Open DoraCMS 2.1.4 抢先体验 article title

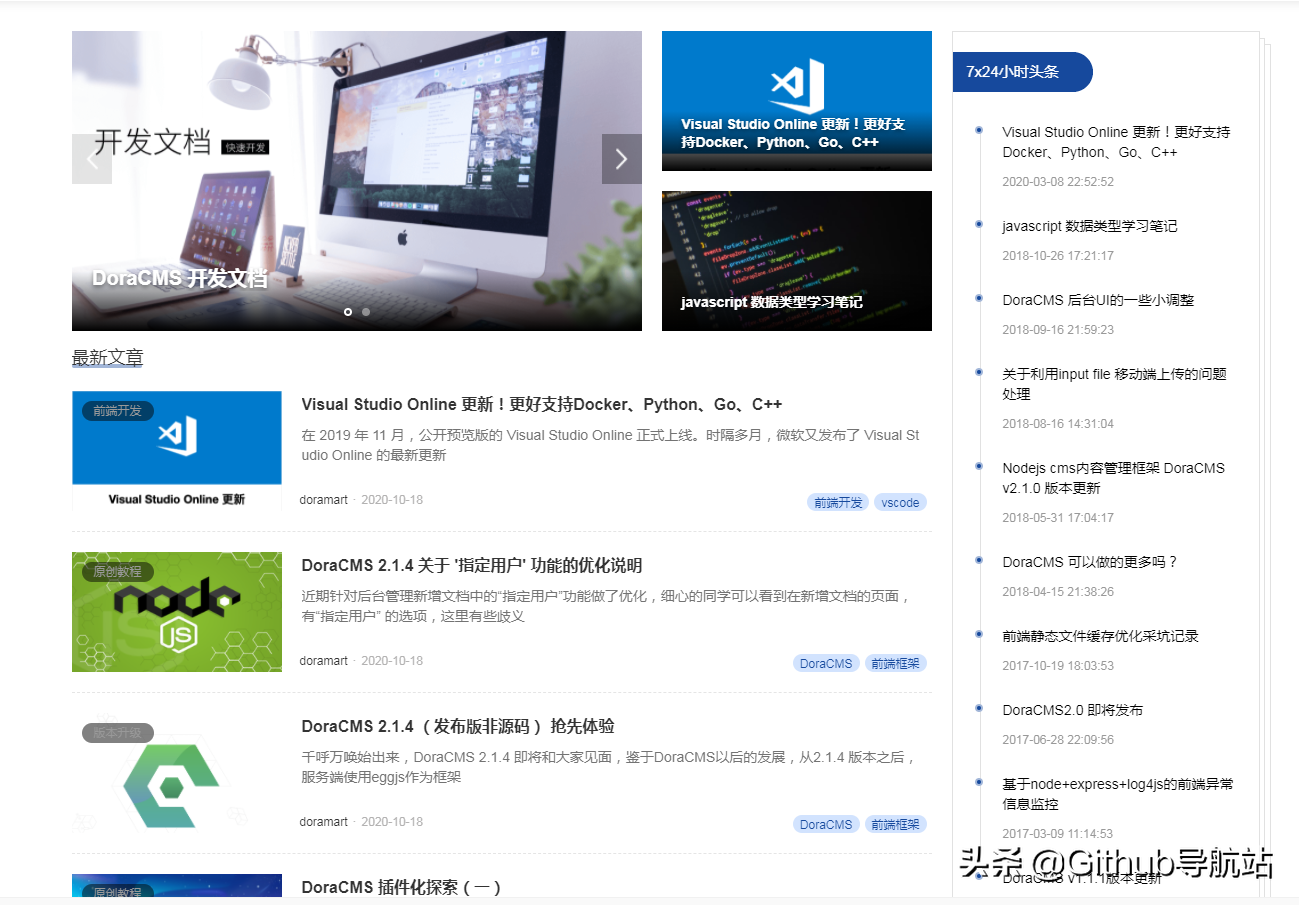458,726
